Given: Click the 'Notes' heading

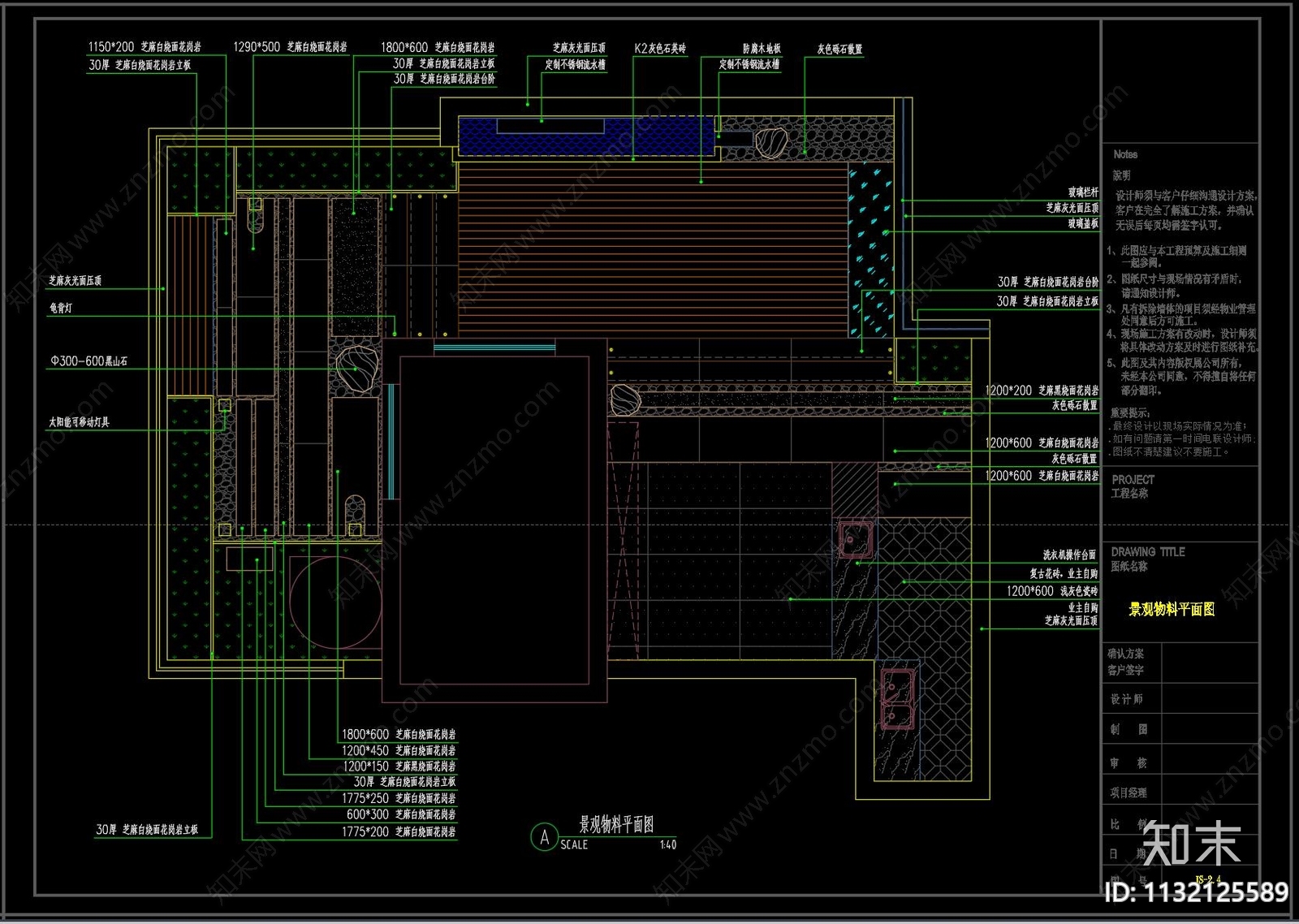Looking at the screenshot, I should tap(1125, 154).
